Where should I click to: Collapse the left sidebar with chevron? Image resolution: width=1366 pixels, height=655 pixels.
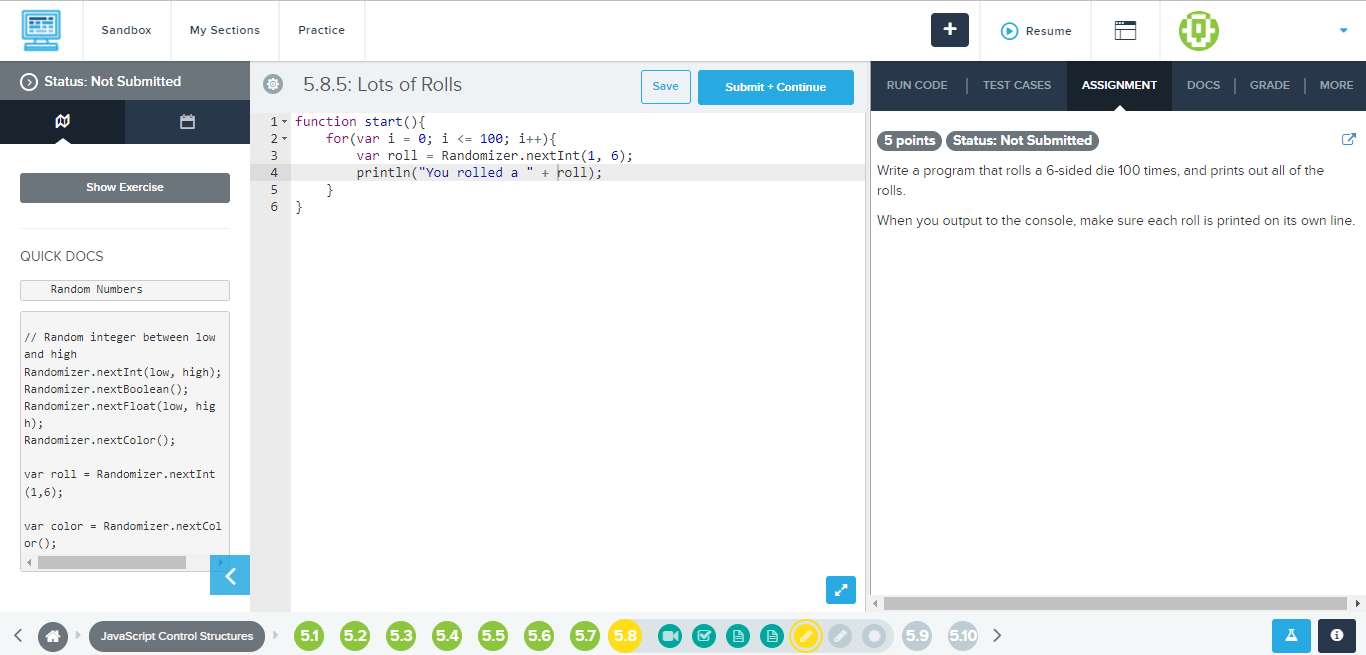230,575
